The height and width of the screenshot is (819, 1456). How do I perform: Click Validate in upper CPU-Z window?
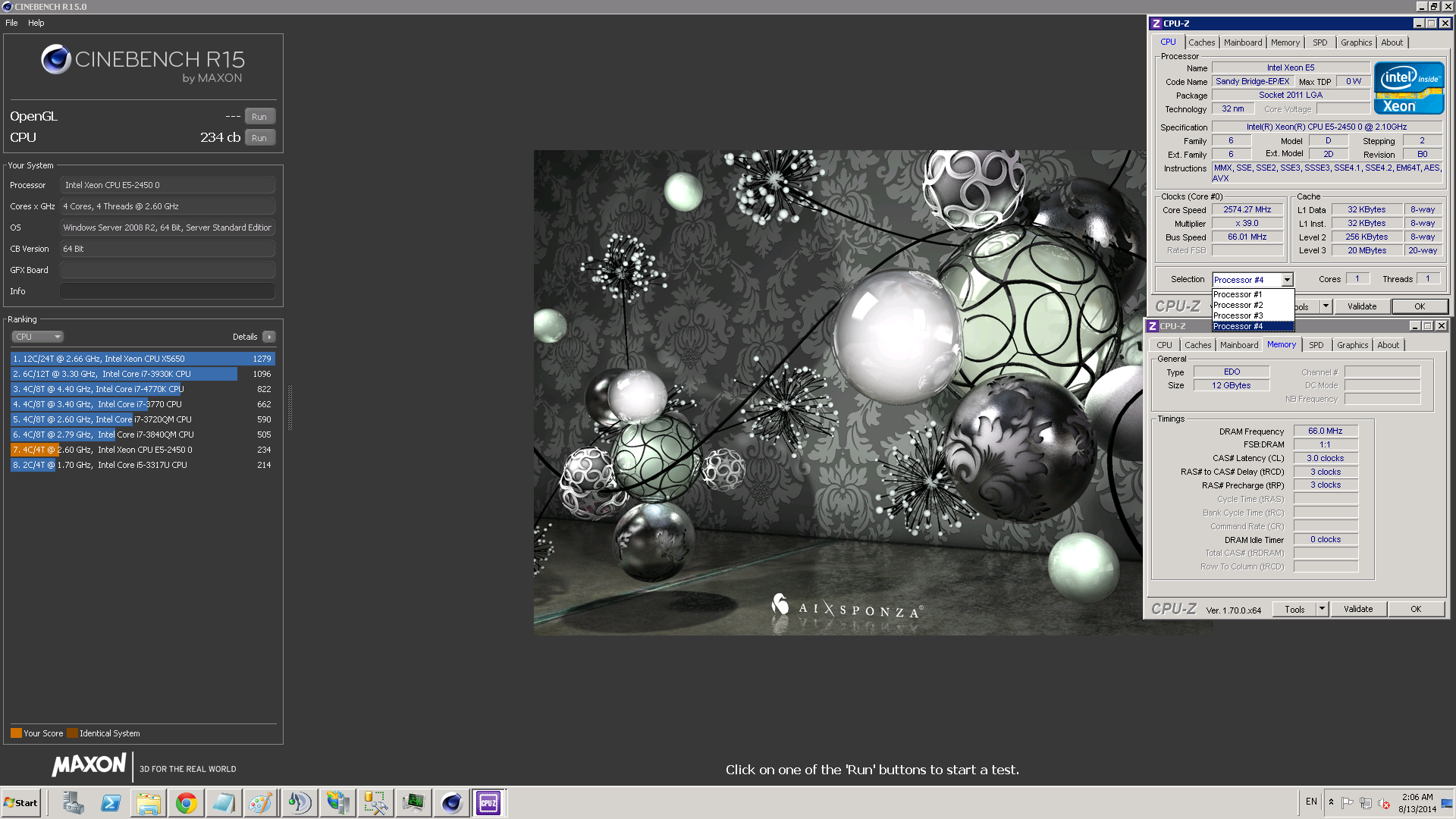(1362, 306)
